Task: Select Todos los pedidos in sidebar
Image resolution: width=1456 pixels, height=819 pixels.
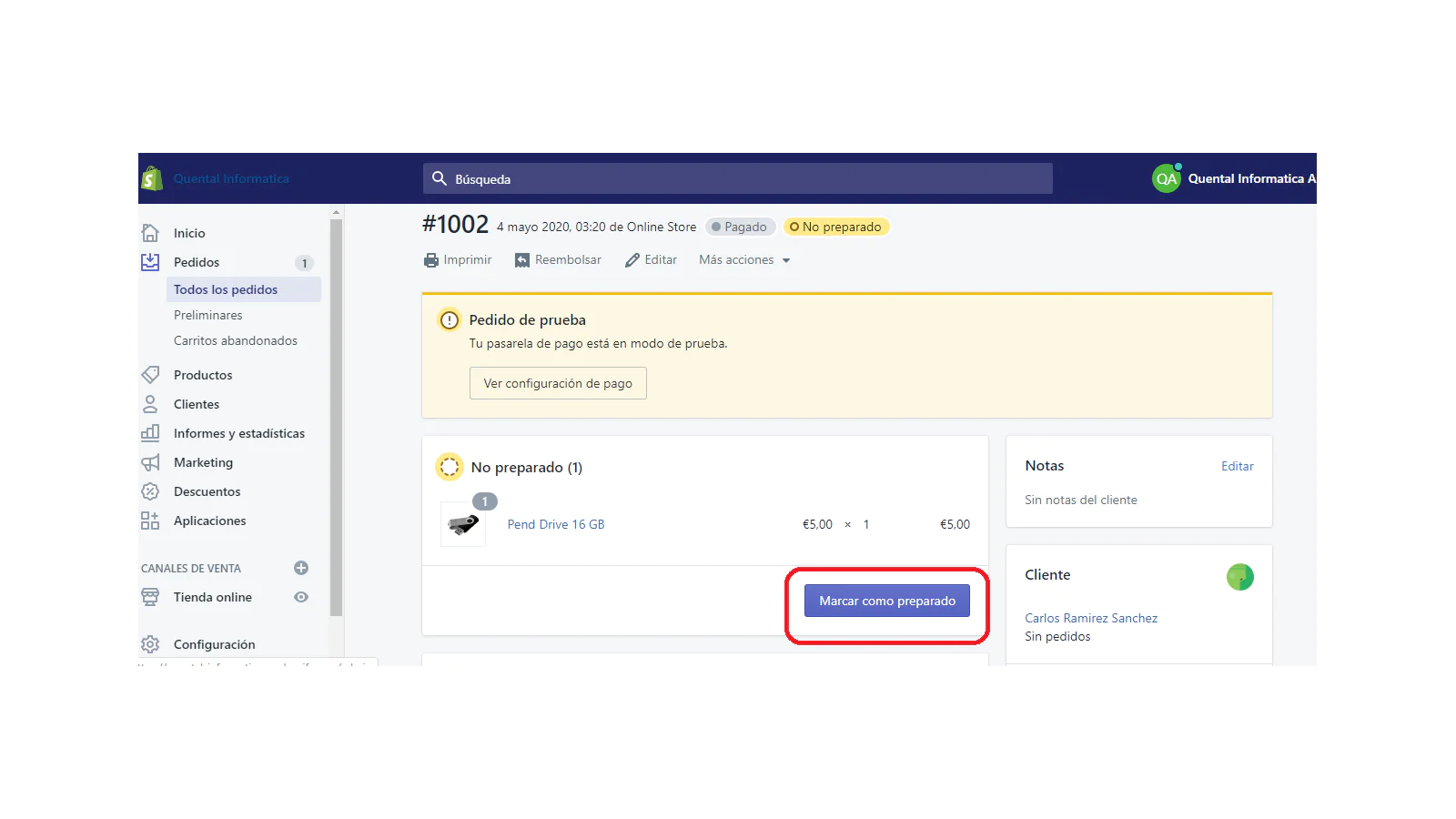Action: (226, 289)
